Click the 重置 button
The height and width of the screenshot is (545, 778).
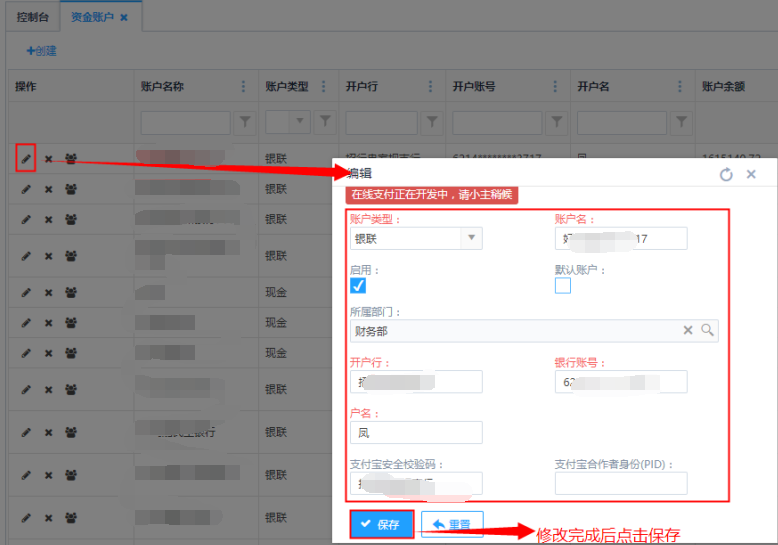[452, 524]
